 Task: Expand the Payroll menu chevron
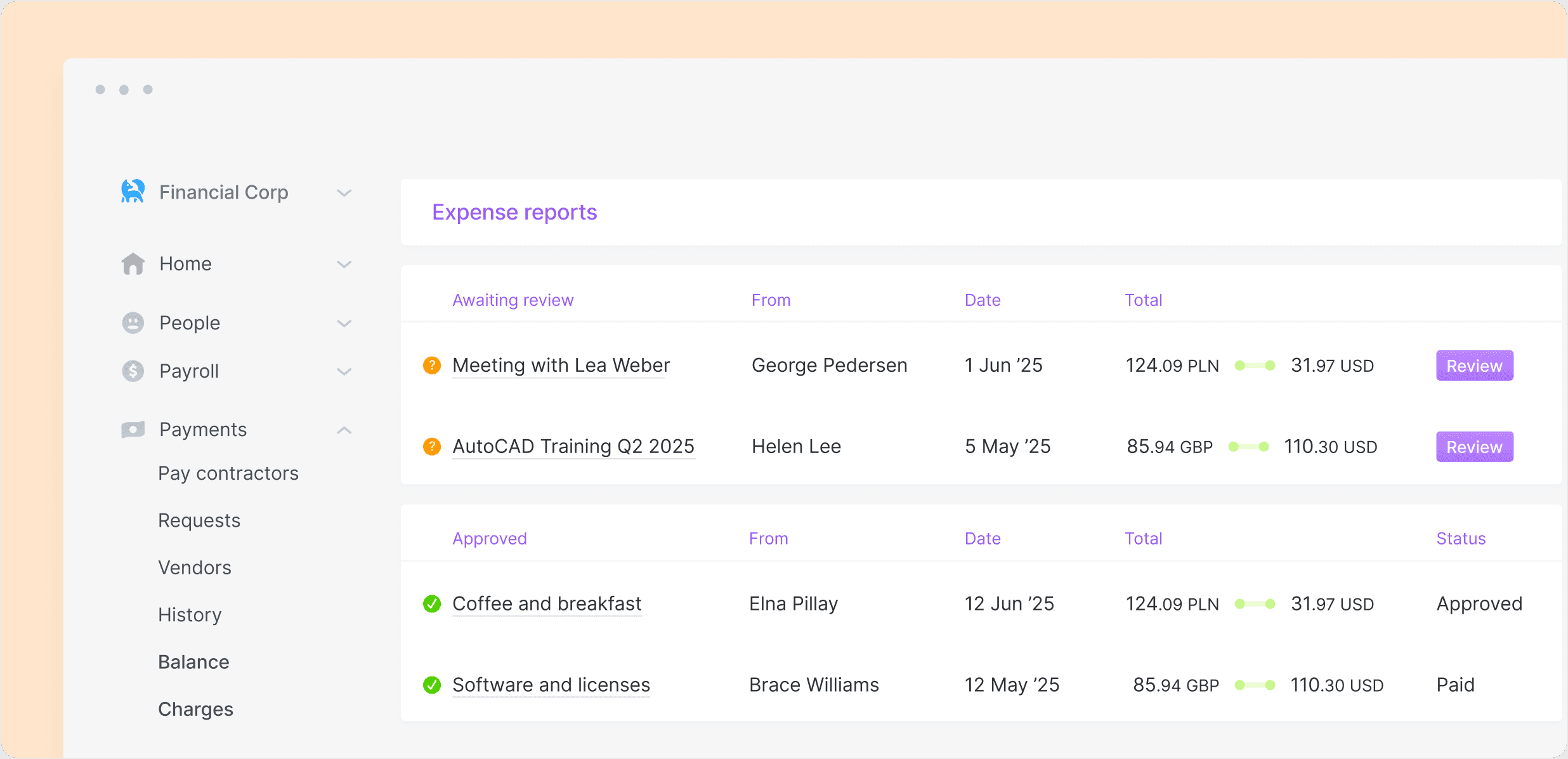tap(344, 372)
